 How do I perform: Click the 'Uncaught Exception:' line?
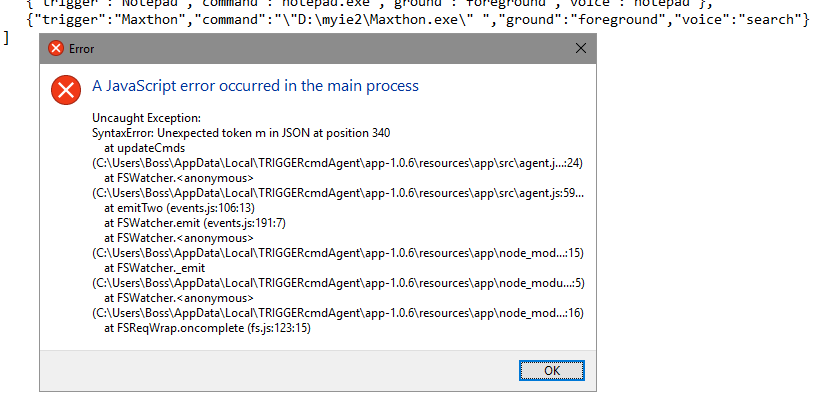click(x=146, y=118)
